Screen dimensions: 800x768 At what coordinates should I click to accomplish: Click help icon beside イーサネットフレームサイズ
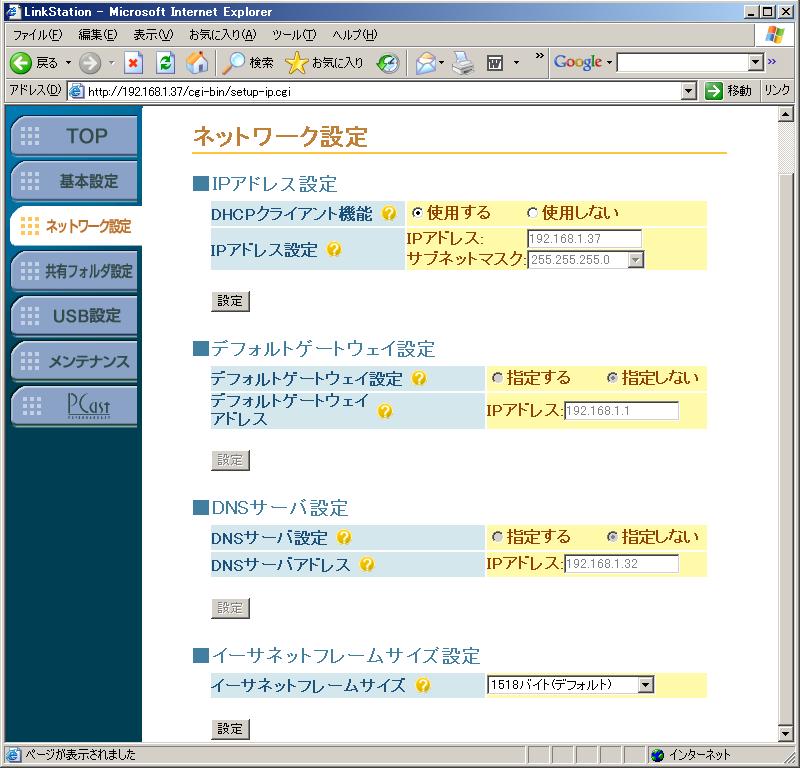[422, 685]
